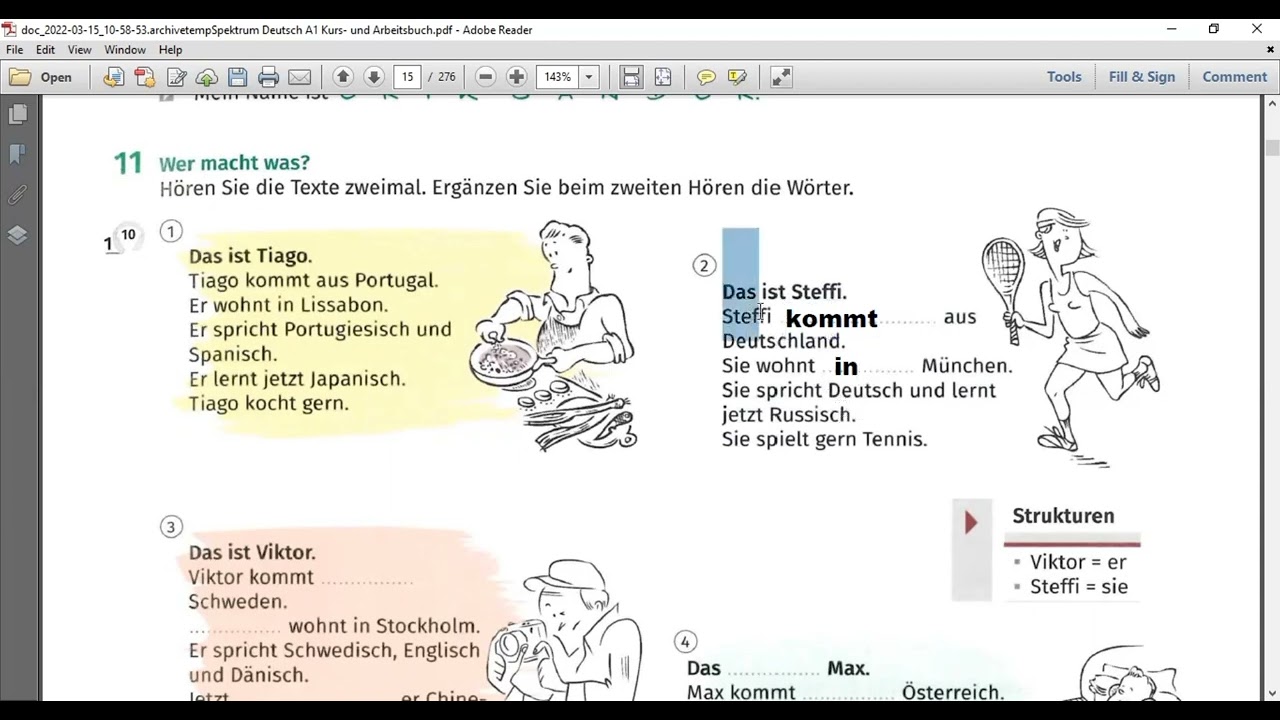The width and height of the screenshot is (1280, 720).
Task: Show the layers panel icon
Action: click(17, 235)
